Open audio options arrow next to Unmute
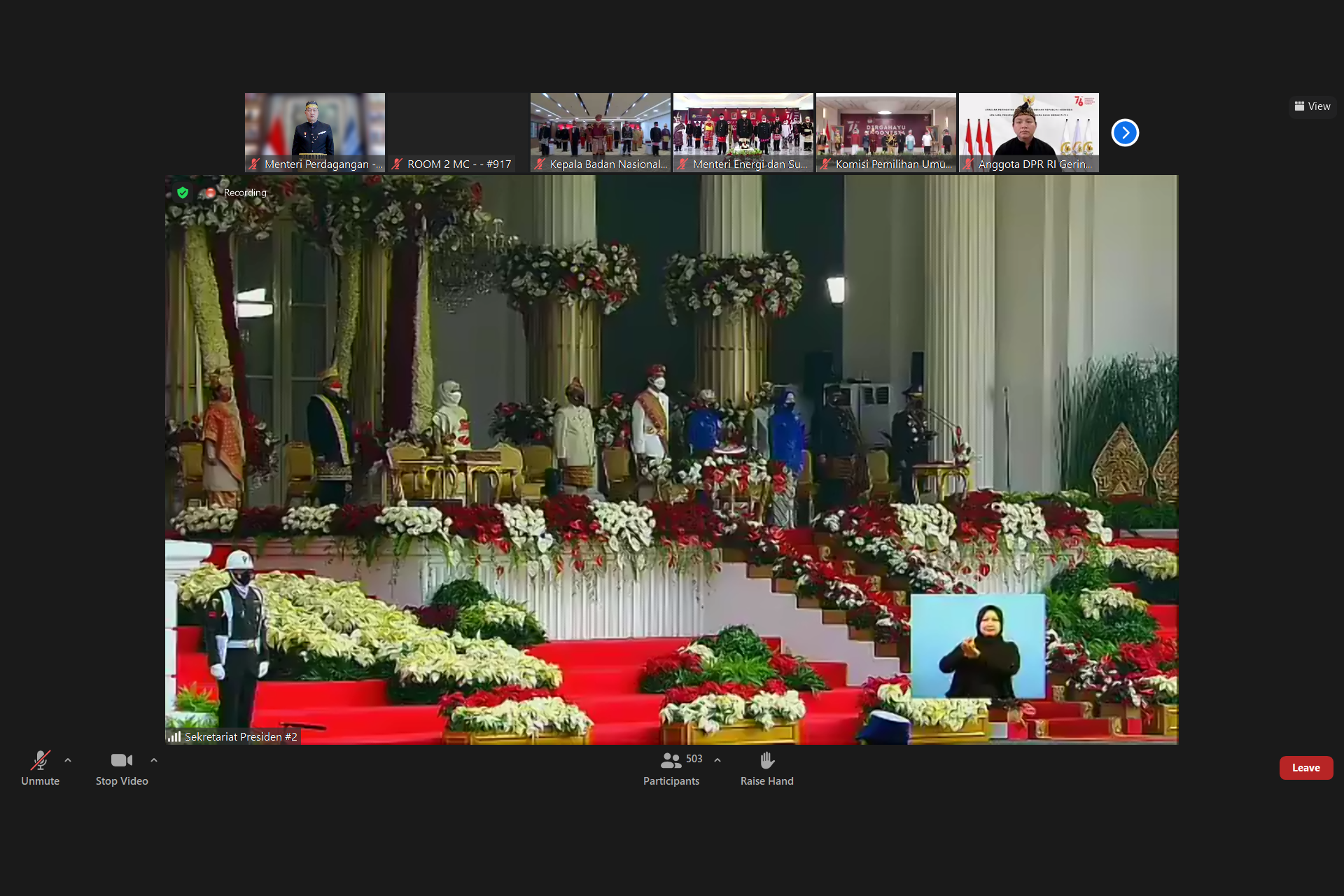 (68, 760)
